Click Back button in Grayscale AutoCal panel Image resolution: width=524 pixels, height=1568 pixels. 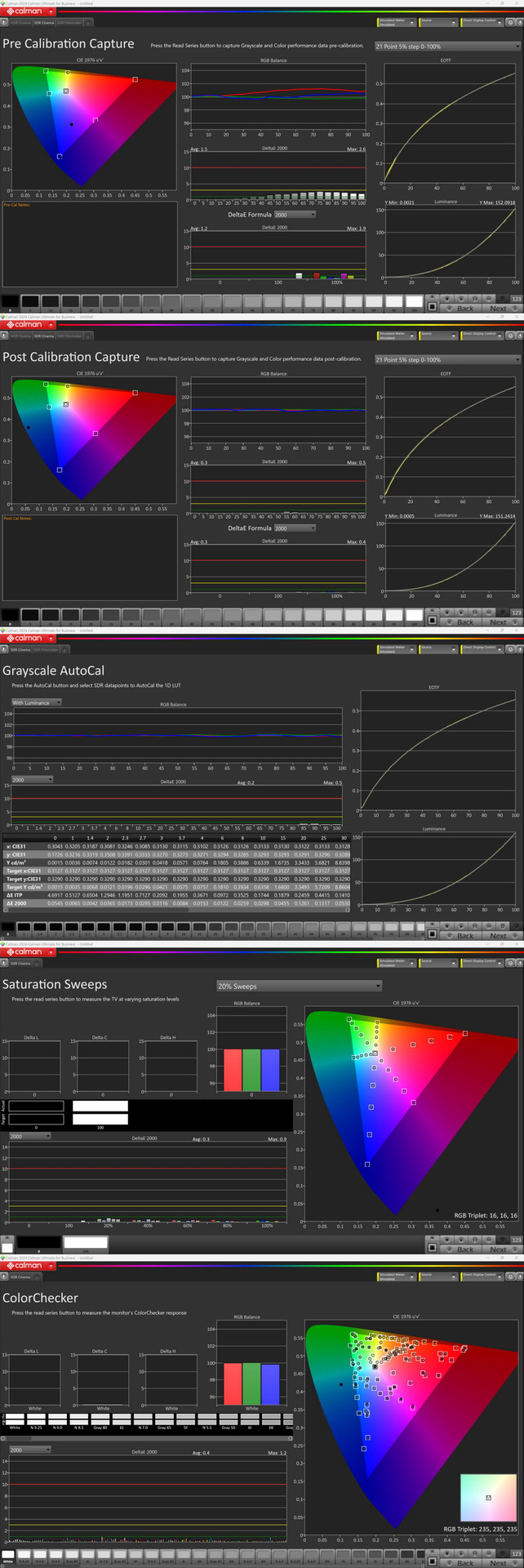pyautogui.click(x=464, y=935)
